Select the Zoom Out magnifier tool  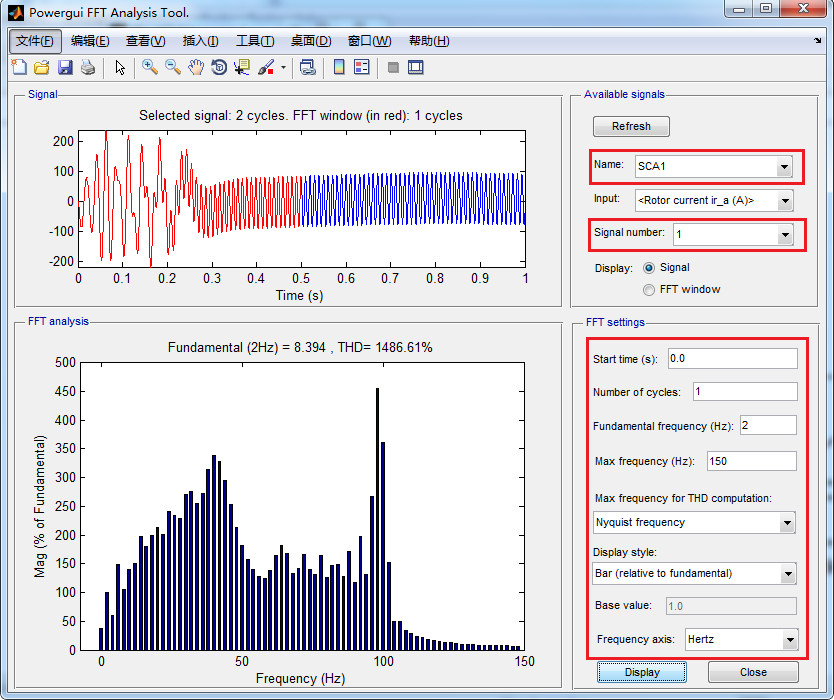click(173, 68)
